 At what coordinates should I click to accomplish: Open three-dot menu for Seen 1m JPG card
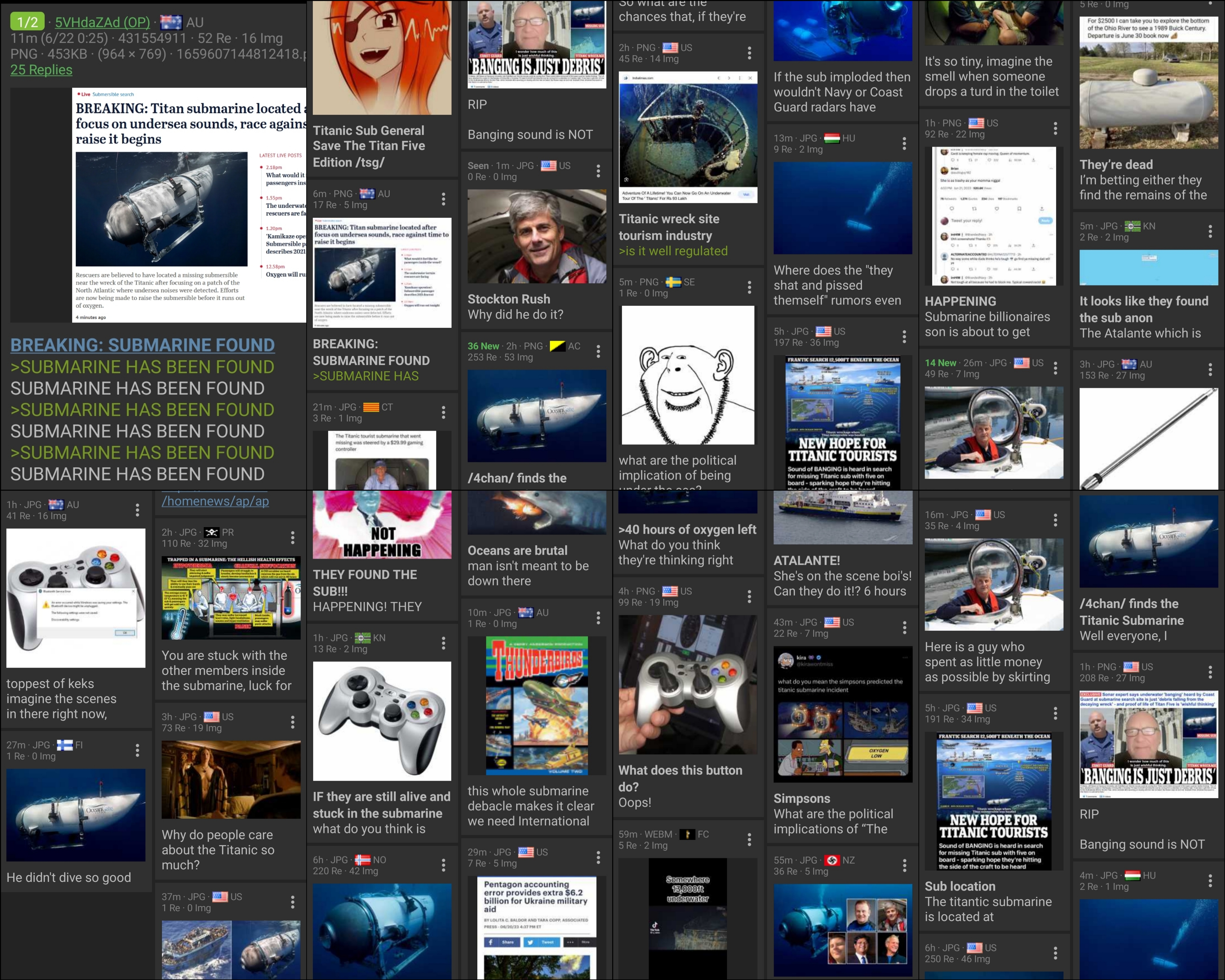point(598,171)
